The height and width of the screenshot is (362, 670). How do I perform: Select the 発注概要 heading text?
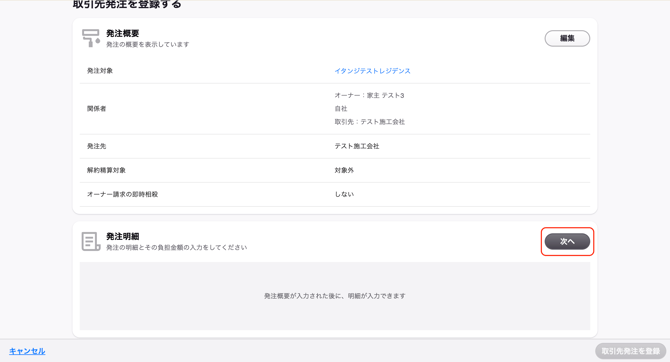click(x=123, y=33)
